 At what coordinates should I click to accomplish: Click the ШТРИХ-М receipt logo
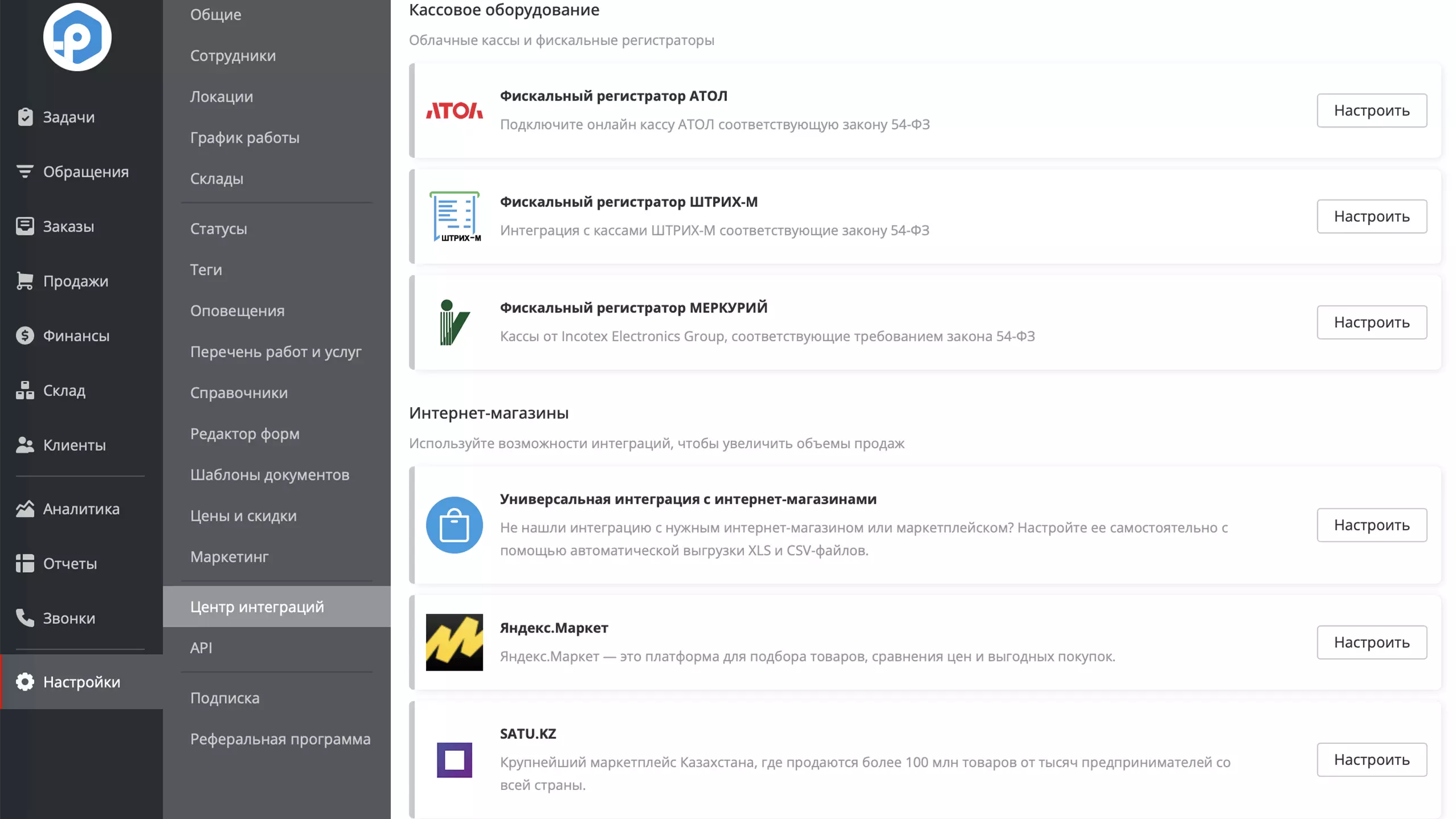point(454,216)
